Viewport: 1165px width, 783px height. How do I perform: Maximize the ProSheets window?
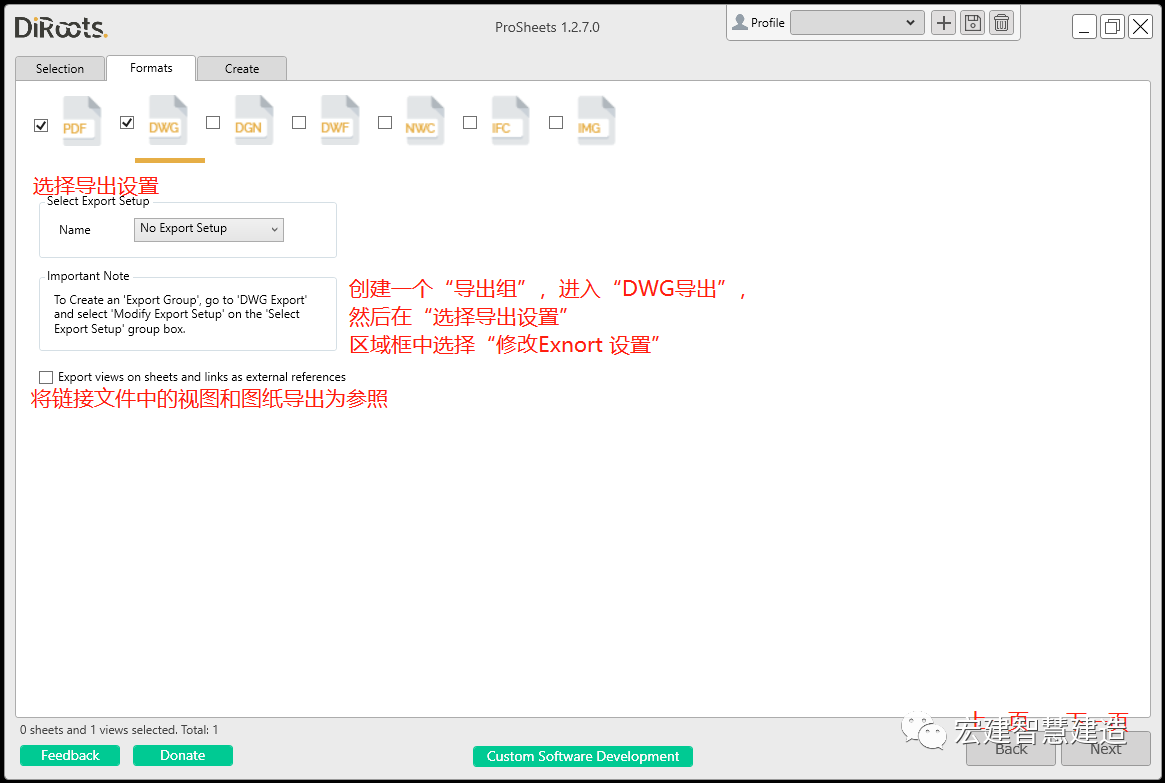pyautogui.click(x=1112, y=27)
